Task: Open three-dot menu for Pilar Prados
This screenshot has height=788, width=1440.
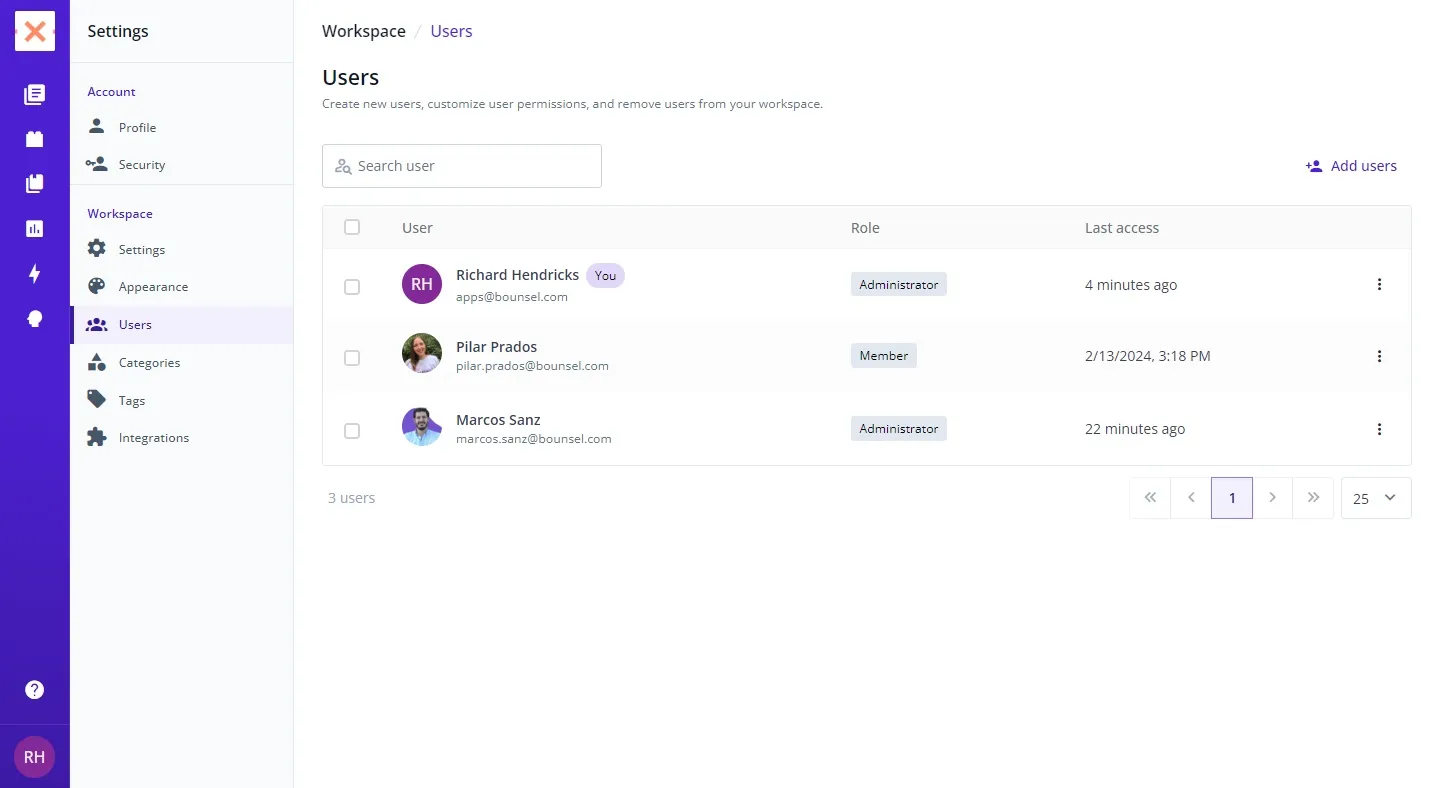Action: (1379, 356)
